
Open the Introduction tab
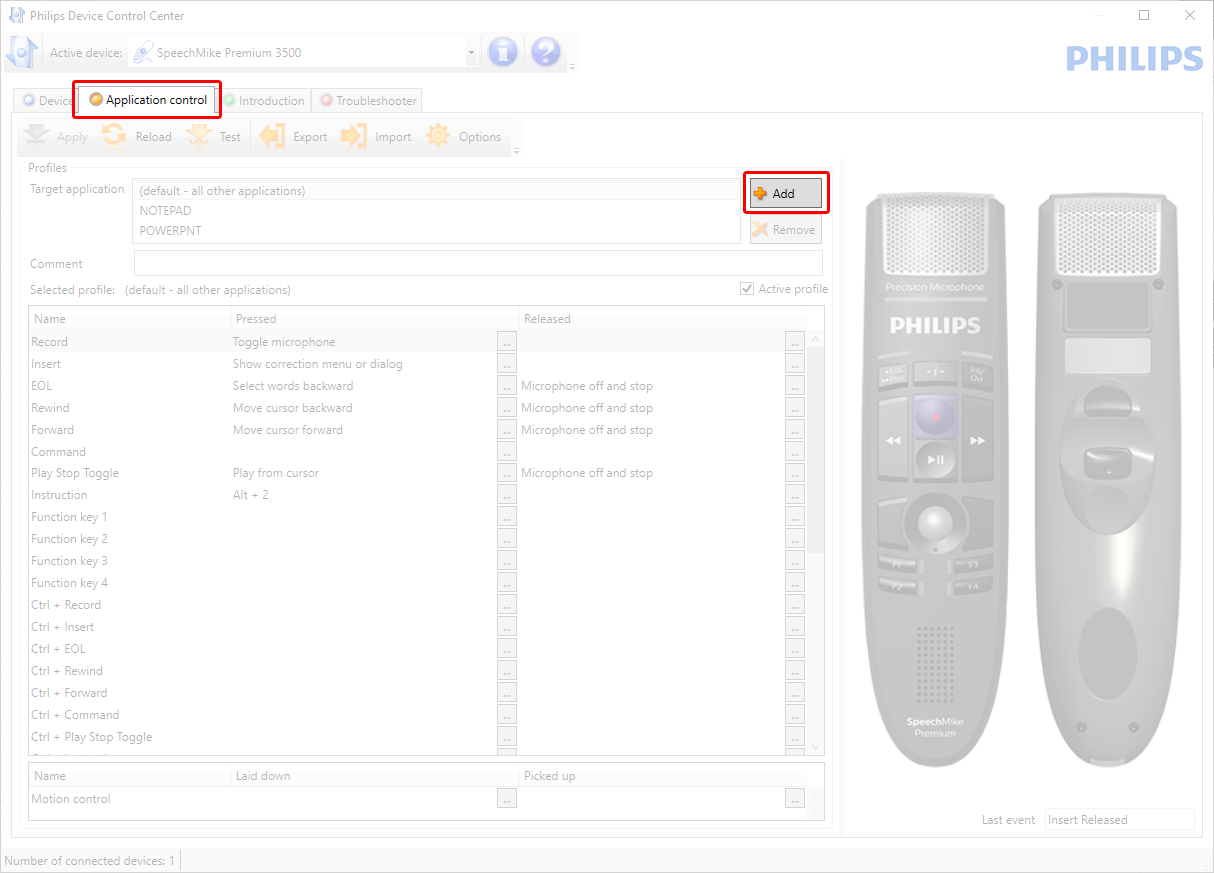[264, 100]
